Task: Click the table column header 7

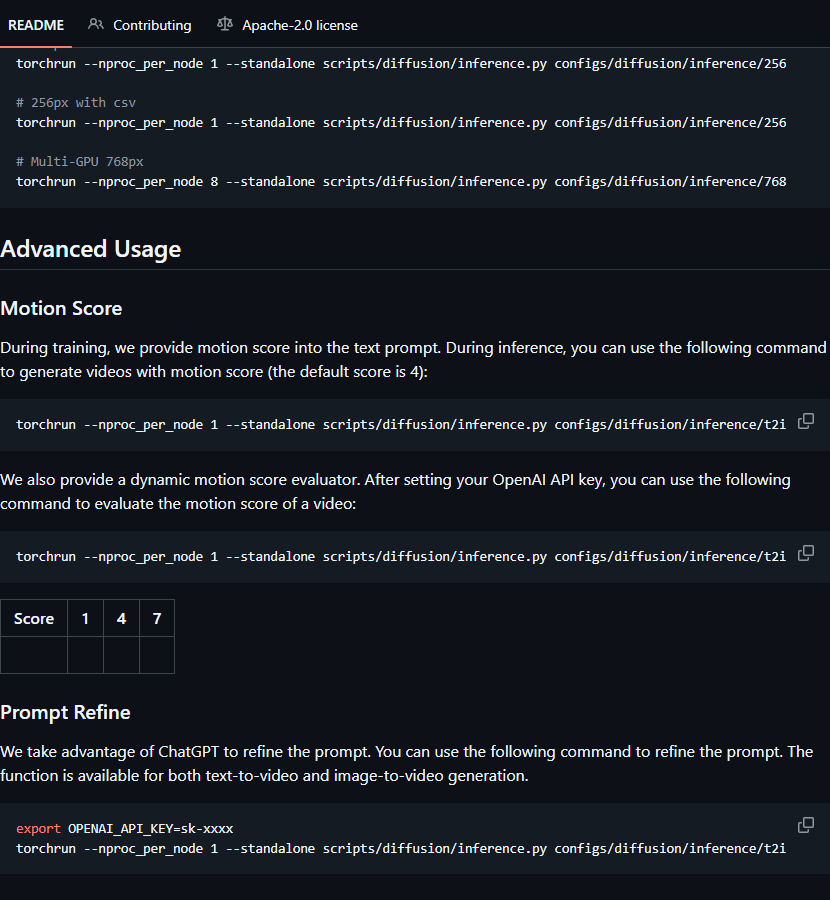Action: 157,618
